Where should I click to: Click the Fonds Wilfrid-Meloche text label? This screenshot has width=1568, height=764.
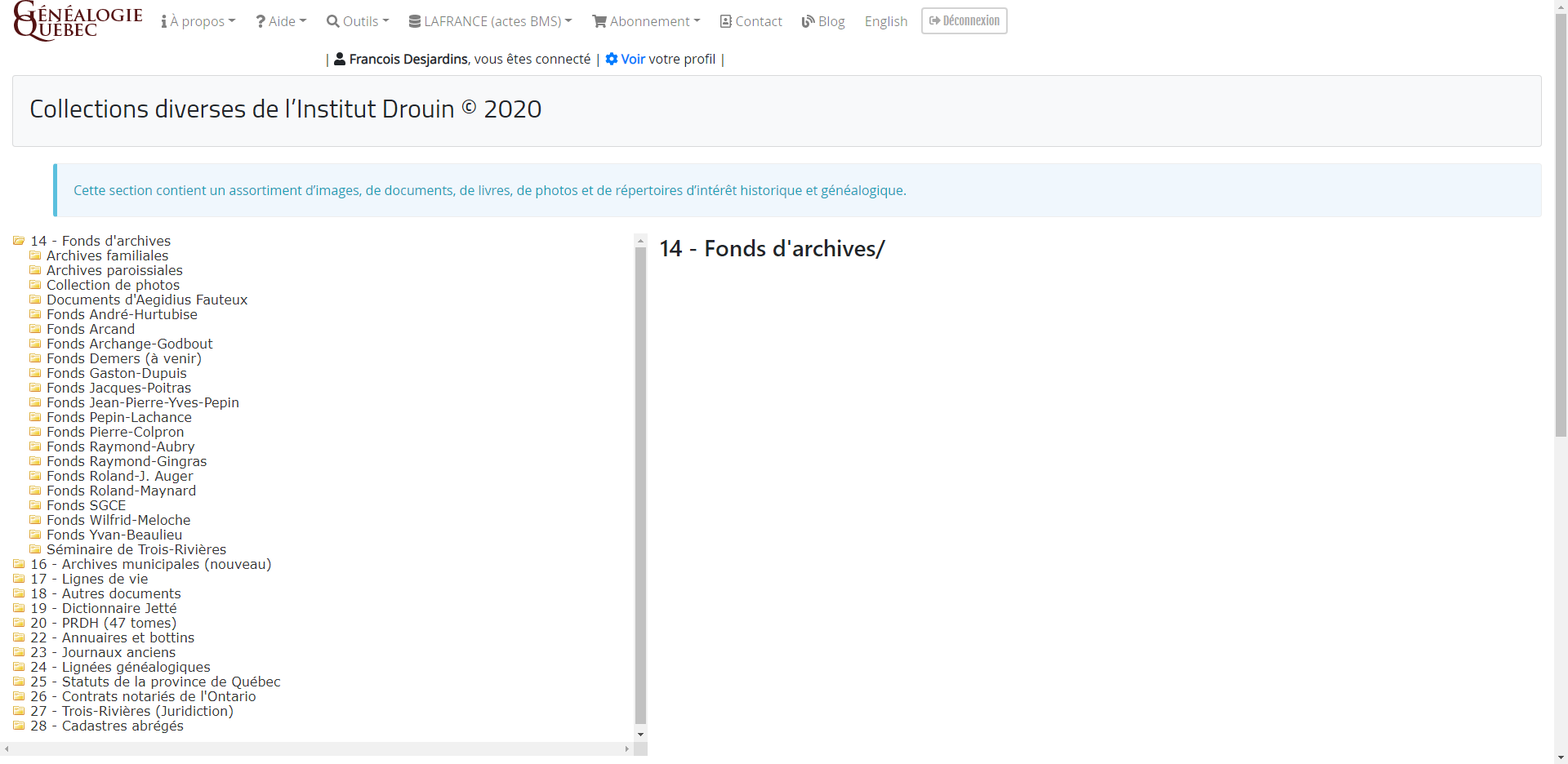pos(118,520)
